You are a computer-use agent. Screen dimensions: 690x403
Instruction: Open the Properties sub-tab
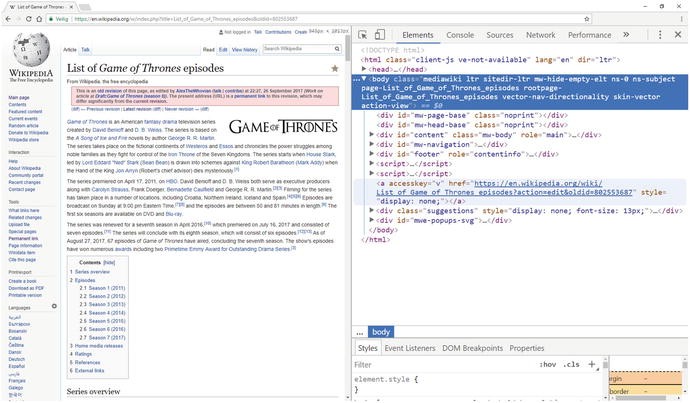(527, 348)
